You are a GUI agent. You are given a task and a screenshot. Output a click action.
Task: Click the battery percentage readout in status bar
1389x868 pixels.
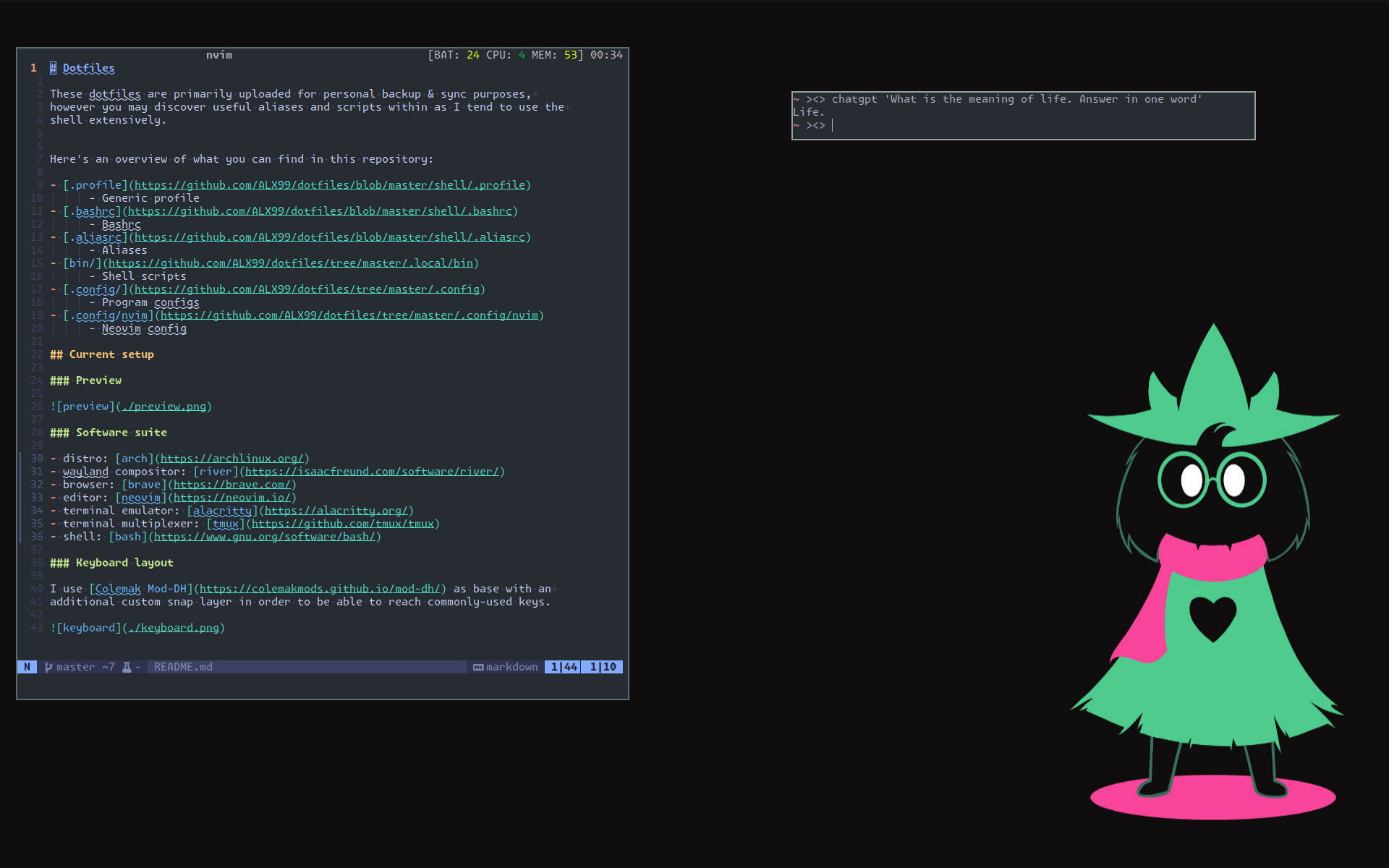[x=472, y=55]
